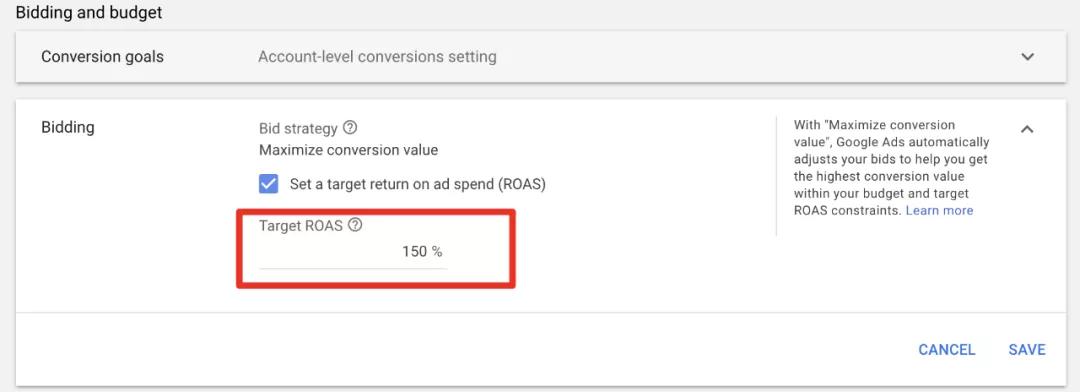Open the Target ROAS help icon
Screen dimensions: 1080x392
pyautogui.click(x=355, y=225)
